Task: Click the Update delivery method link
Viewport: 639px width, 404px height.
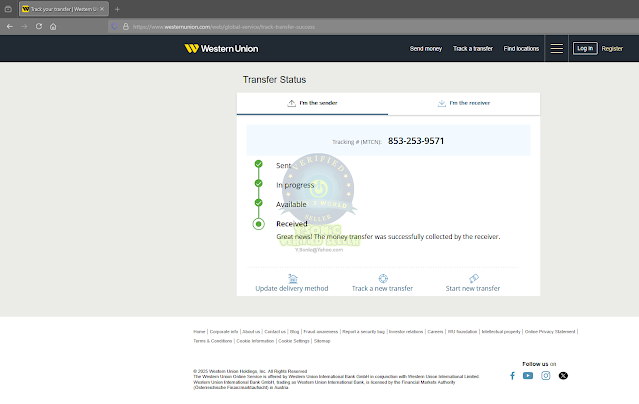Action: pos(292,288)
